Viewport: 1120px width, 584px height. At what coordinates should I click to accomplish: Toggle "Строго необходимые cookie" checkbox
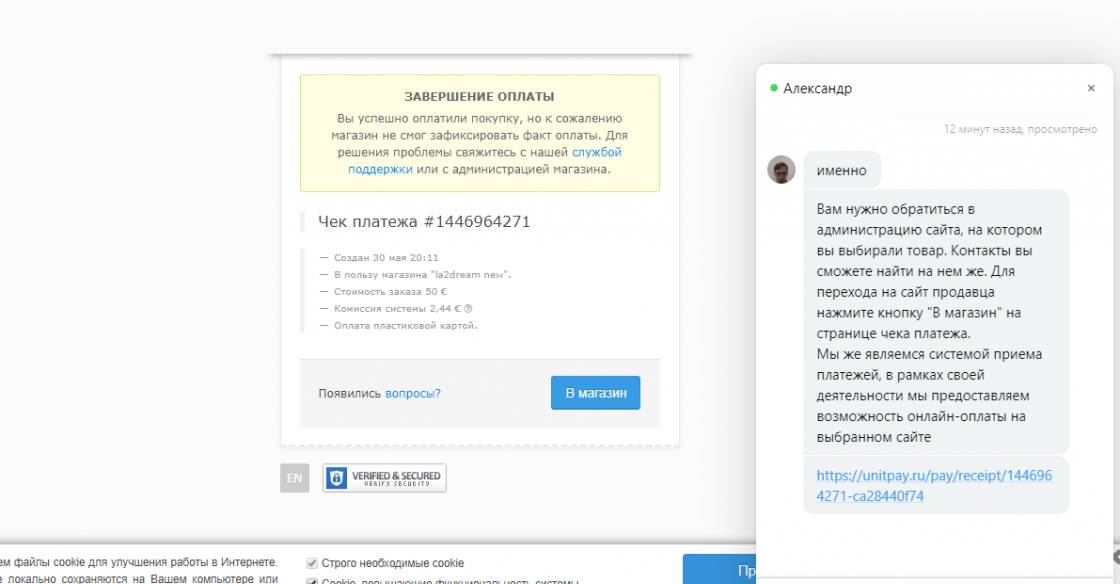(x=312, y=563)
